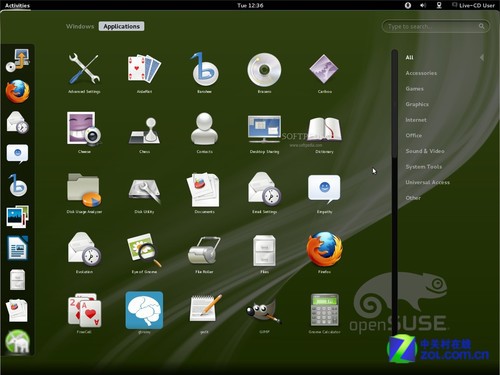Launch LibreOffice Writer from the dash
Image resolution: width=500 pixels, height=375 pixels.
pyautogui.click(x=17, y=248)
